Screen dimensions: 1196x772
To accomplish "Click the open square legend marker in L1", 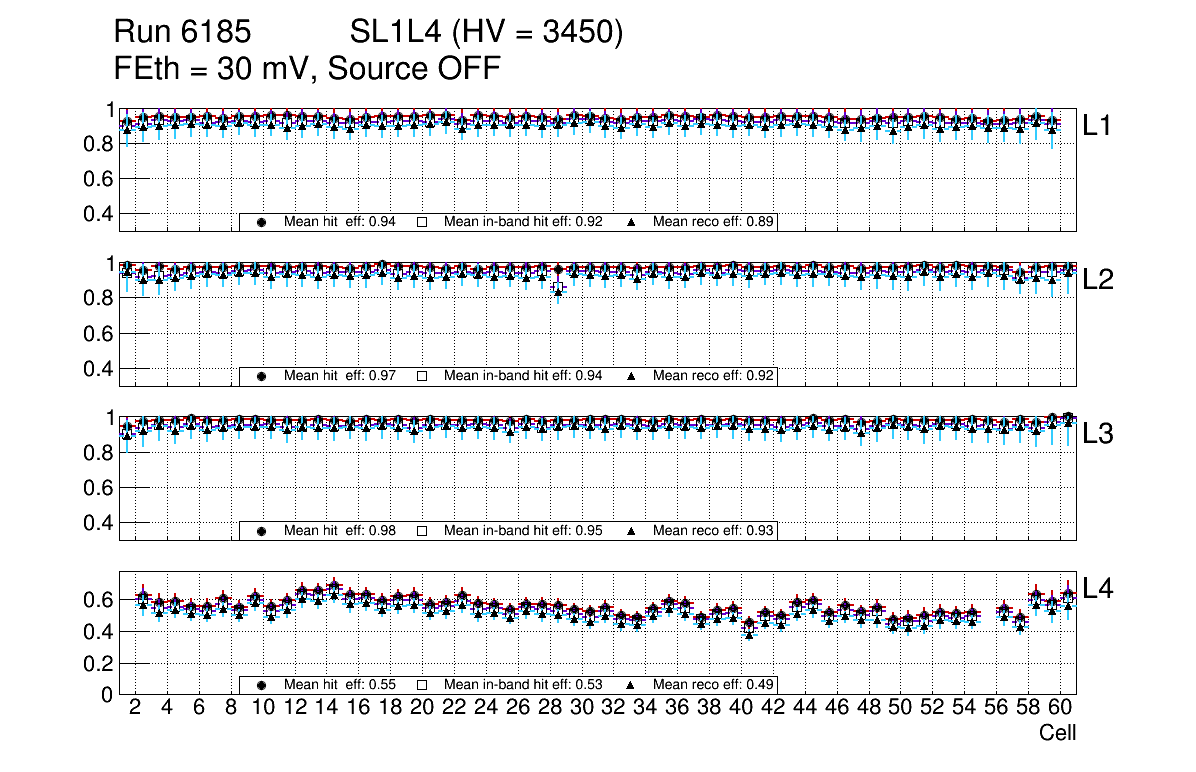I will pyautogui.click(x=421, y=222).
